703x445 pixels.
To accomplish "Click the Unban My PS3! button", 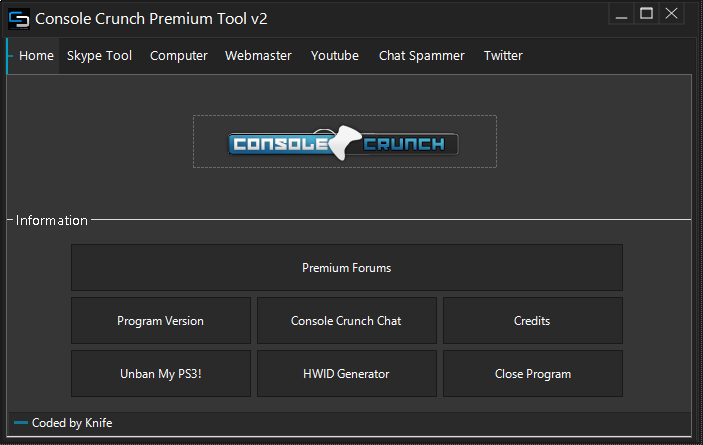I will coord(161,374).
